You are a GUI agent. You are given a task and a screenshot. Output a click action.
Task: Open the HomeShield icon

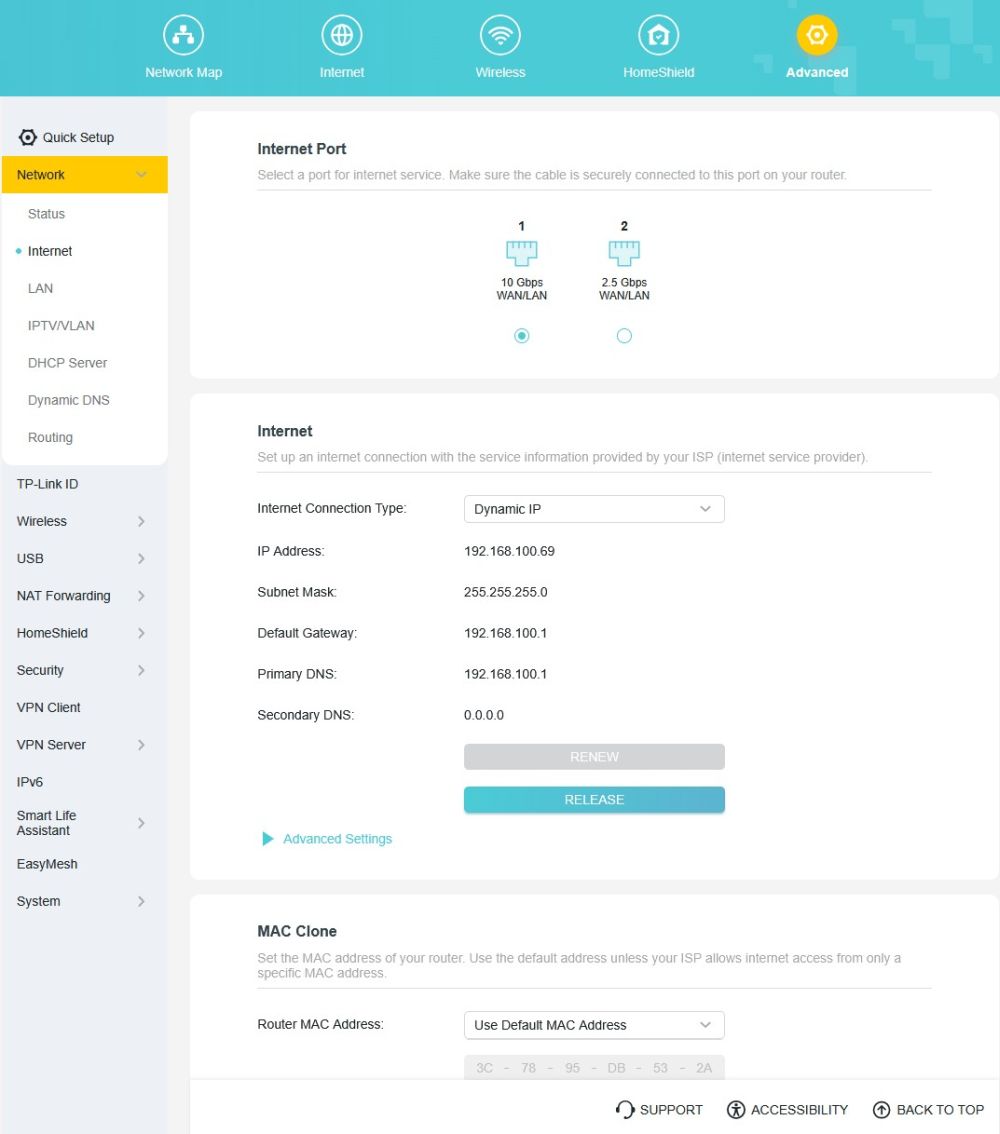pos(658,36)
